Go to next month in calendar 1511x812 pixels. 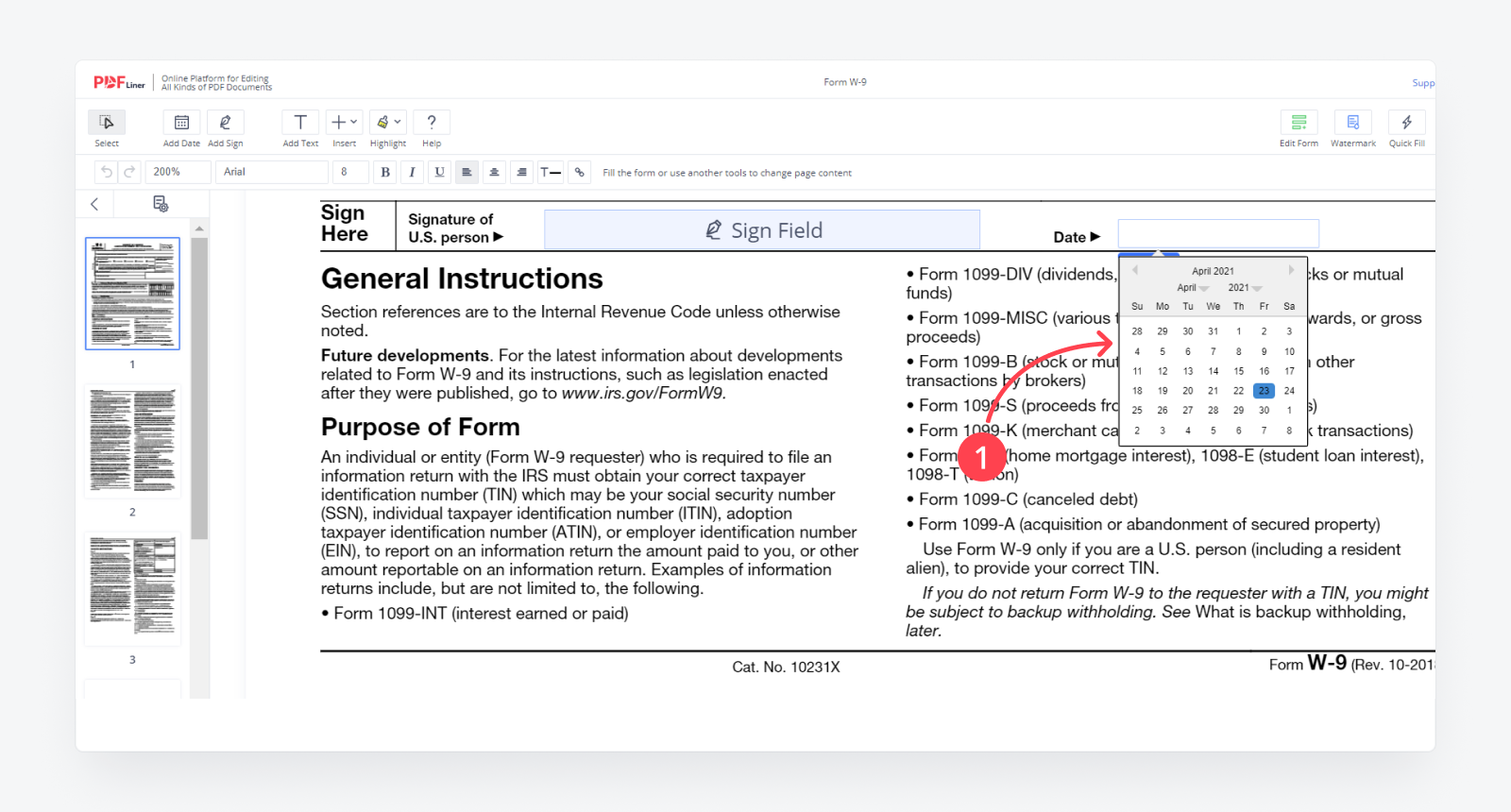pos(1291,270)
